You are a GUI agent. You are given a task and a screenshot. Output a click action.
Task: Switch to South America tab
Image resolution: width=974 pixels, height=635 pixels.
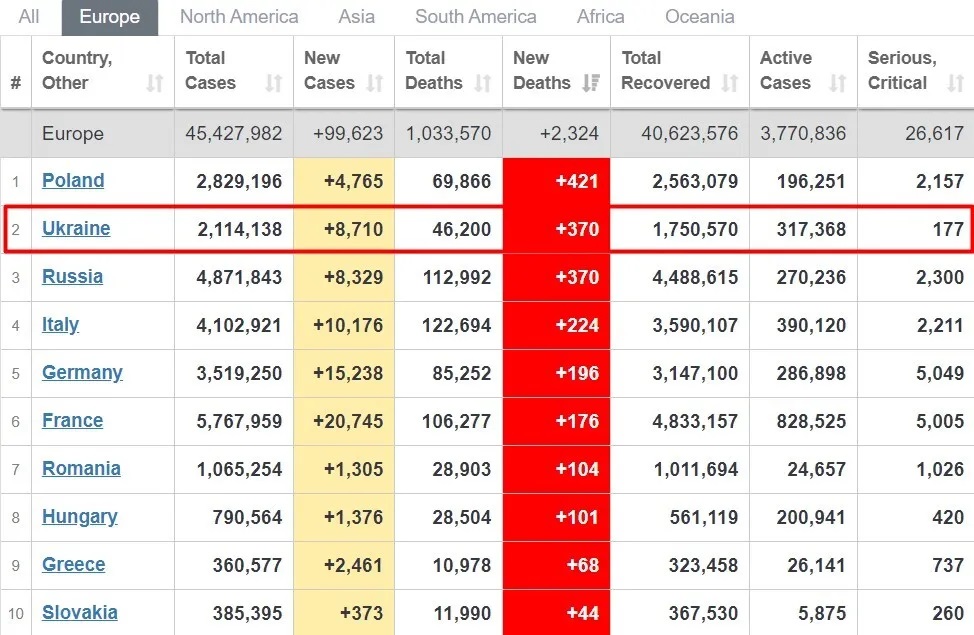pyautogui.click(x=476, y=17)
